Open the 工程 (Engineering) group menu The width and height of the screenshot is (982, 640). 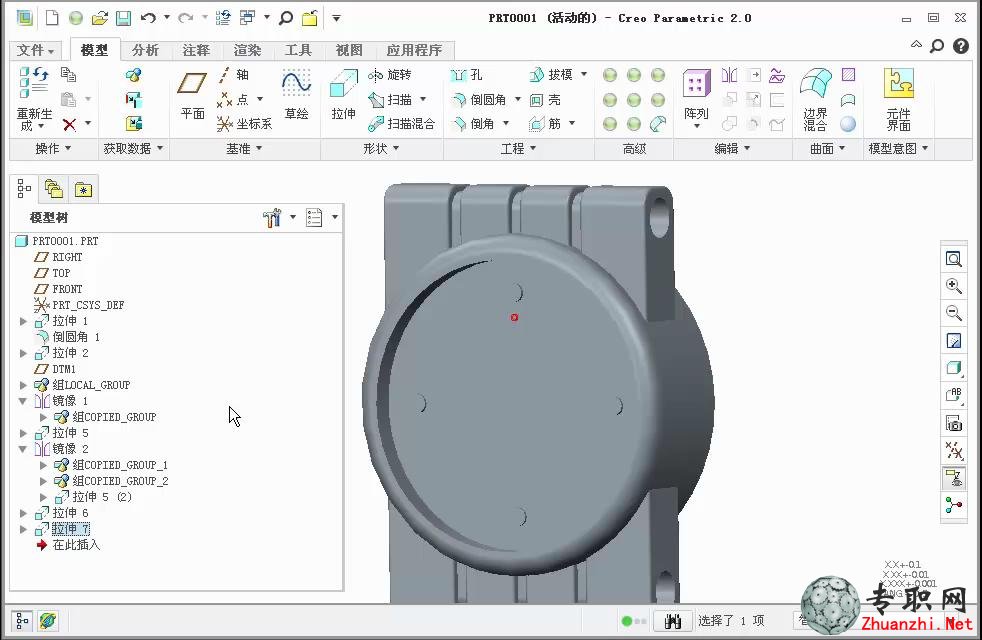coord(519,148)
